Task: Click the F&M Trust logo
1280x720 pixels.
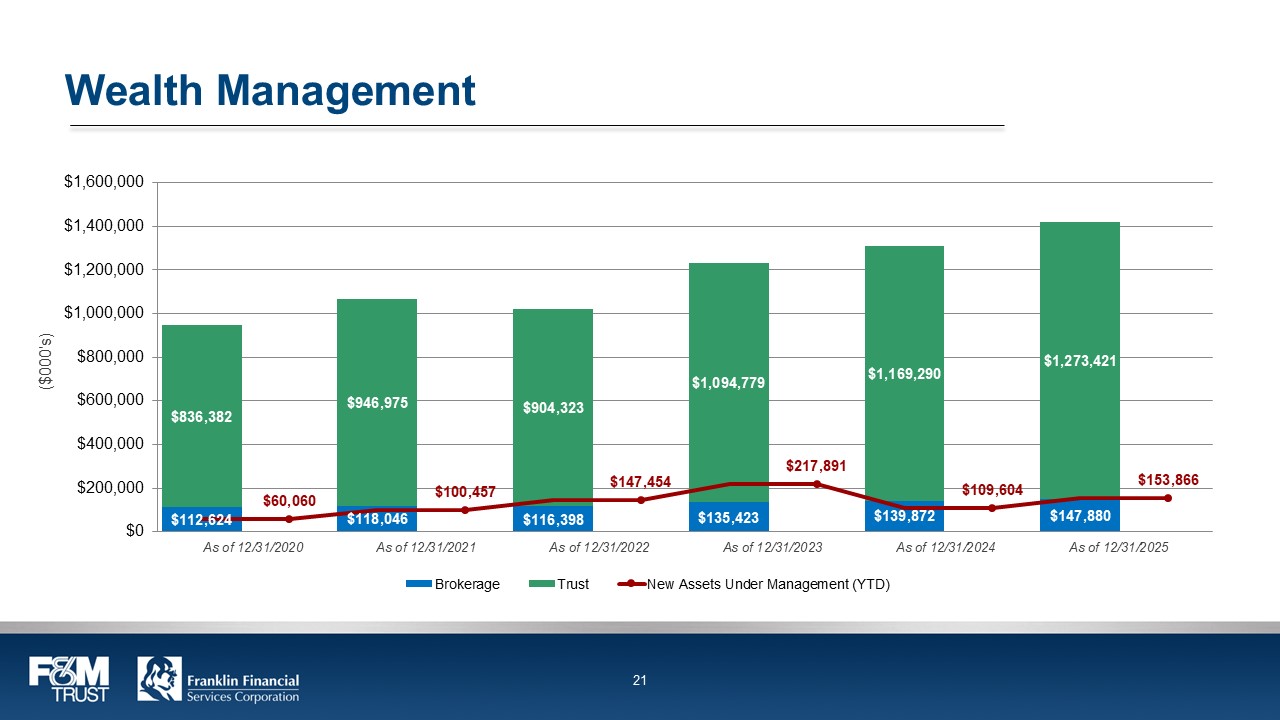Action: pyautogui.click(x=70, y=680)
